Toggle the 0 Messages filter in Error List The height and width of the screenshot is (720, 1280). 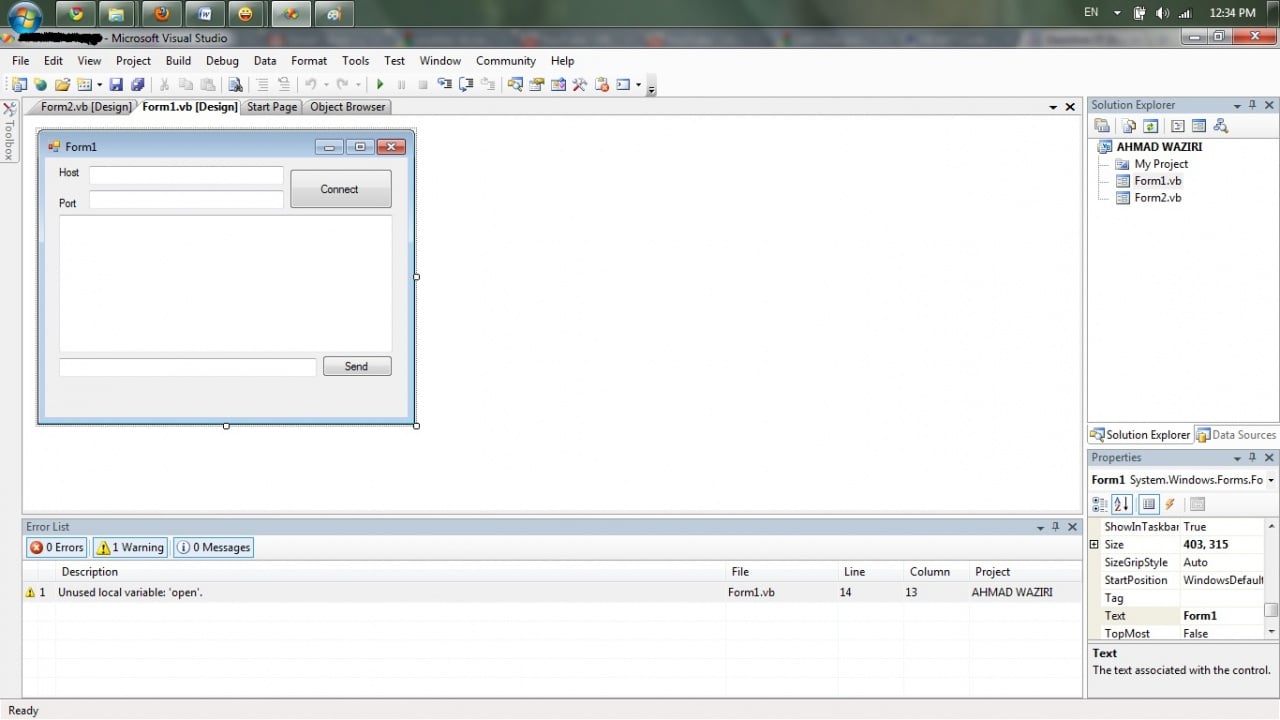[x=213, y=547]
